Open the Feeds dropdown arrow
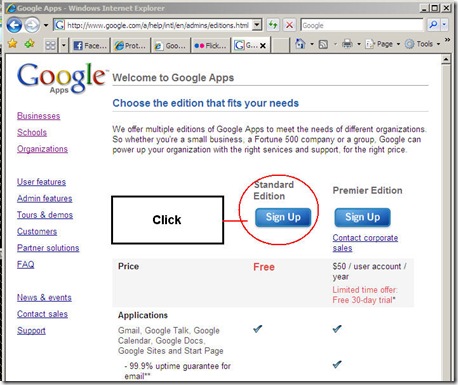 tap(335, 44)
